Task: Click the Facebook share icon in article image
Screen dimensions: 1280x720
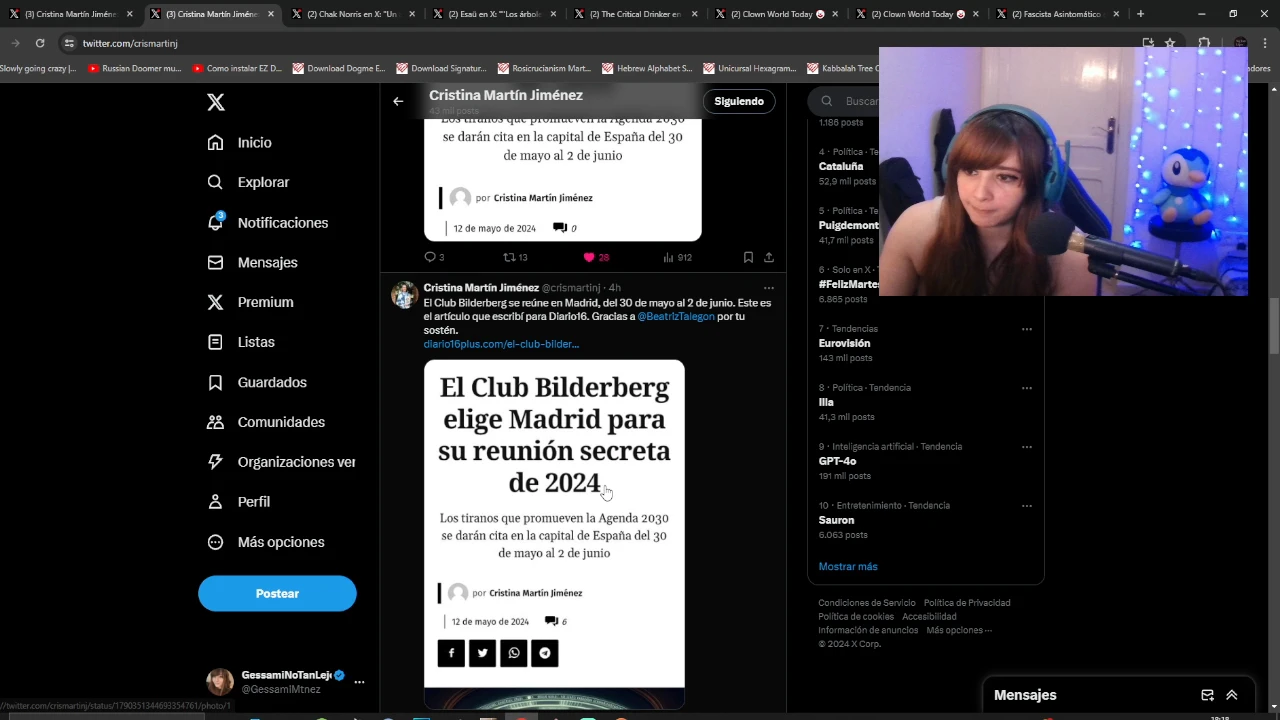Action: [451, 653]
